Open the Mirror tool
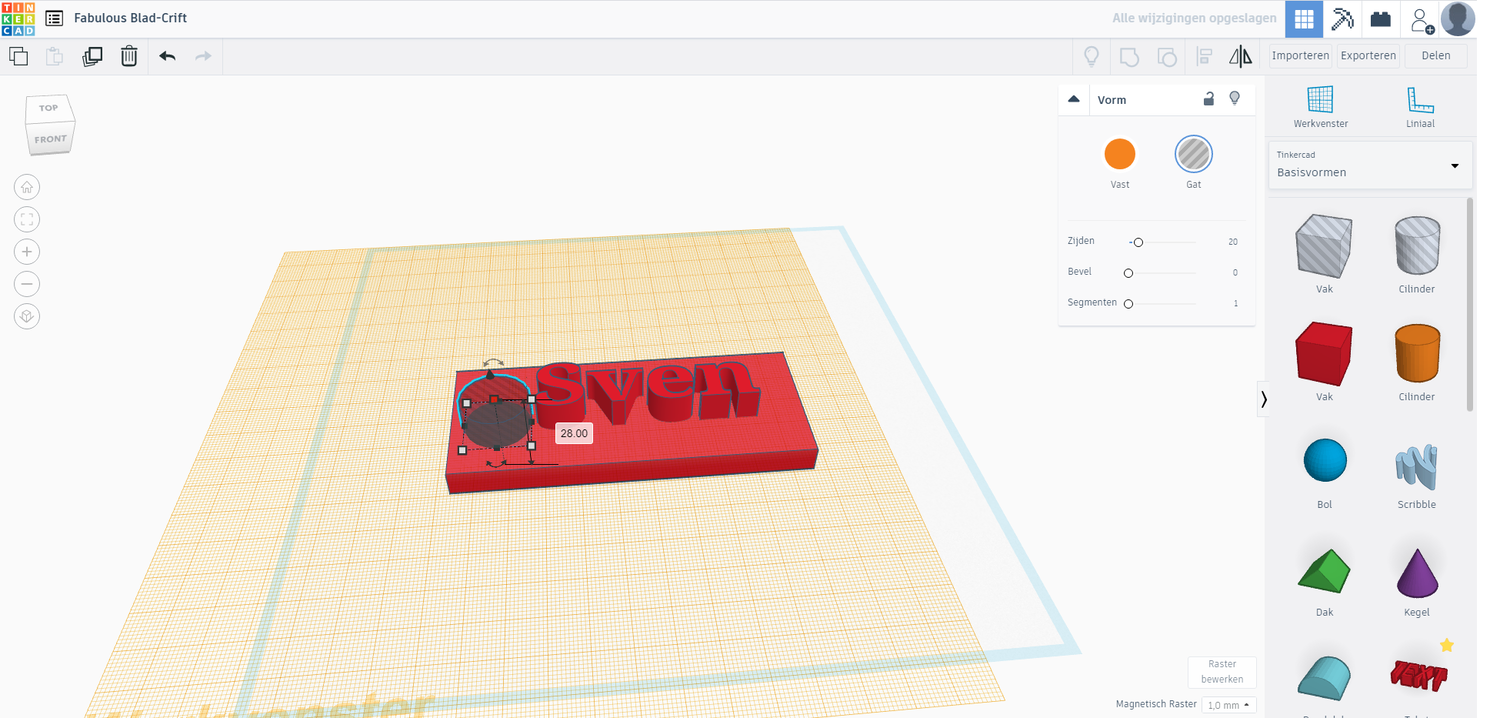Image resolution: width=1500 pixels, height=718 pixels. (1240, 56)
